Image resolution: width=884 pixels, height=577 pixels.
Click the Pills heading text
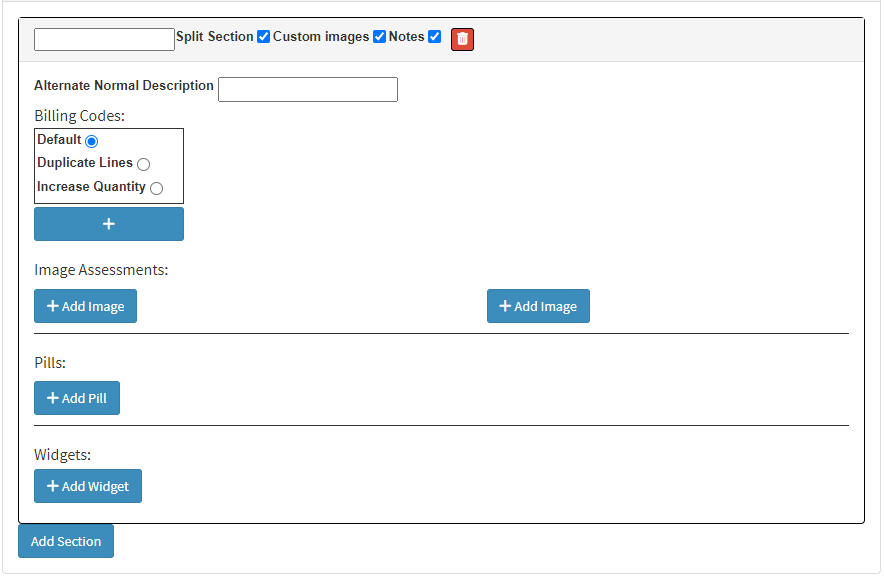pyautogui.click(x=49, y=362)
